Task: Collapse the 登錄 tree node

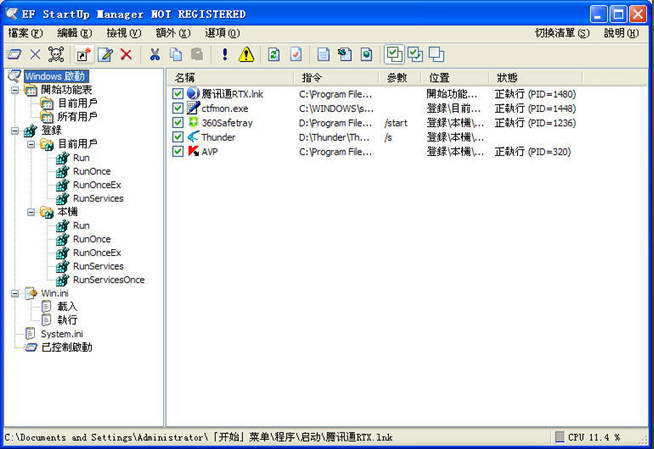Action: (15, 130)
